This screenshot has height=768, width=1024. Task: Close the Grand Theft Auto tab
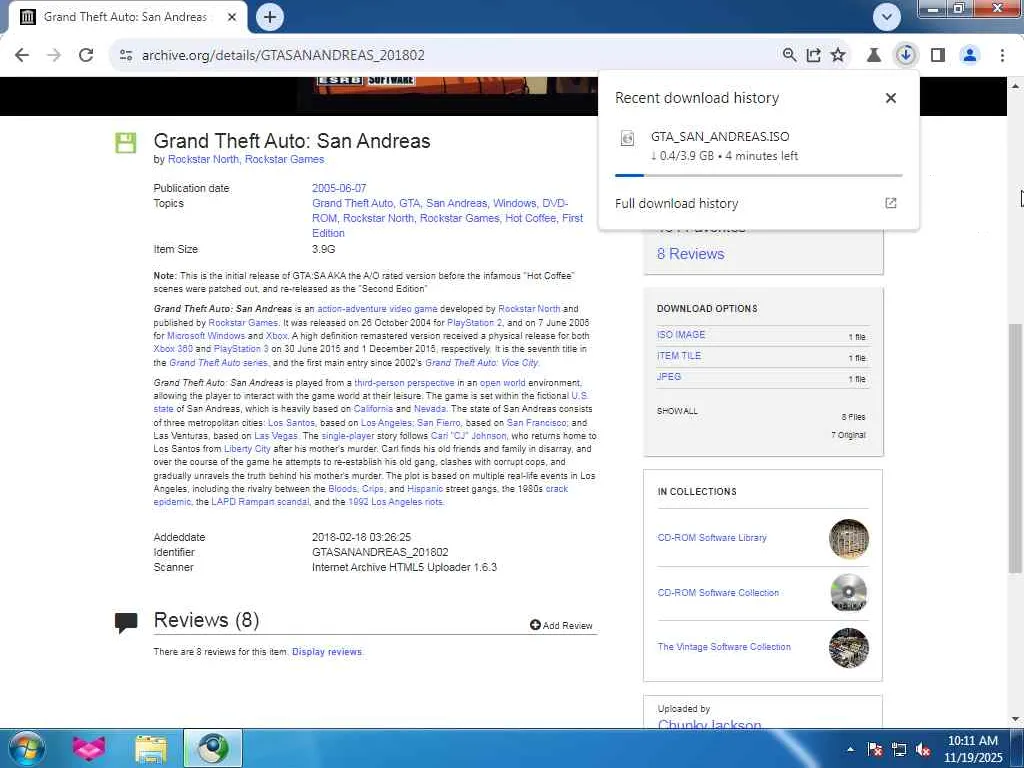(x=232, y=17)
